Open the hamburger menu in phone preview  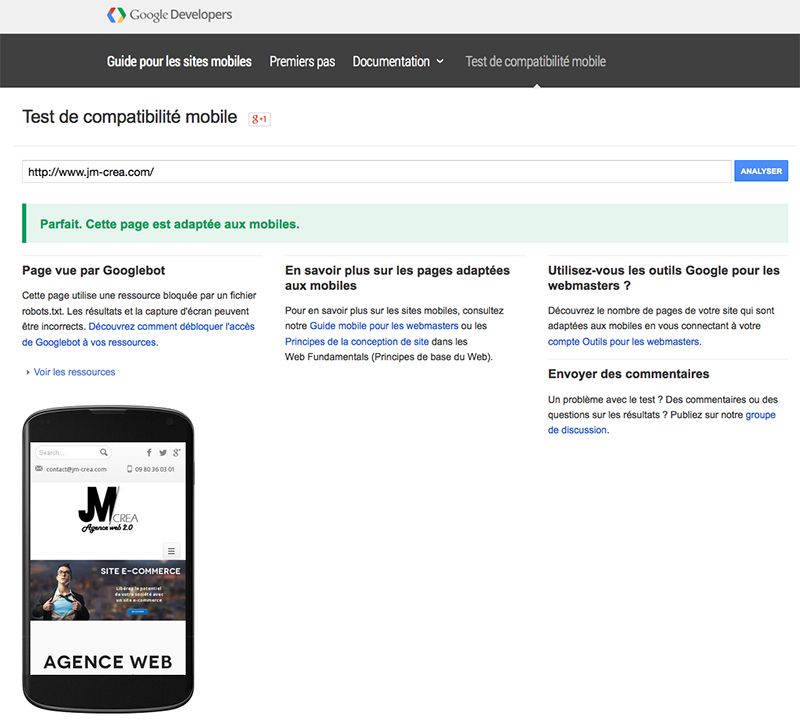coord(171,551)
